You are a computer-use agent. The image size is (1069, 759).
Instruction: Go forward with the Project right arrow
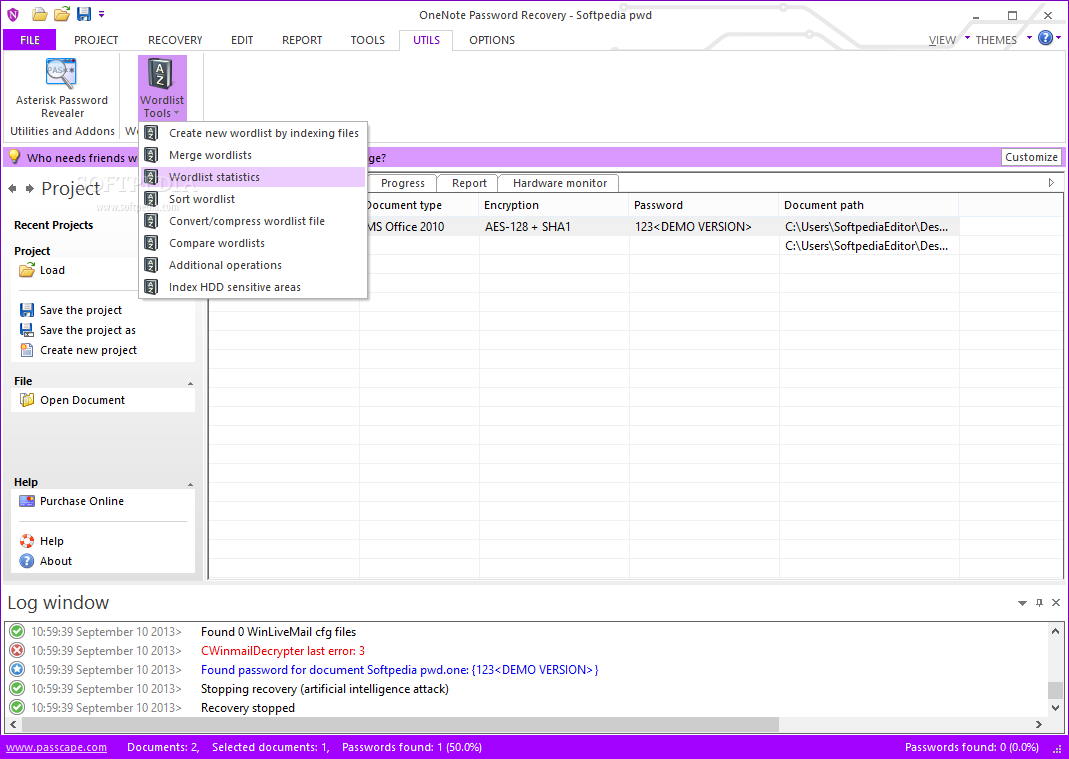pyautogui.click(x=29, y=188)
